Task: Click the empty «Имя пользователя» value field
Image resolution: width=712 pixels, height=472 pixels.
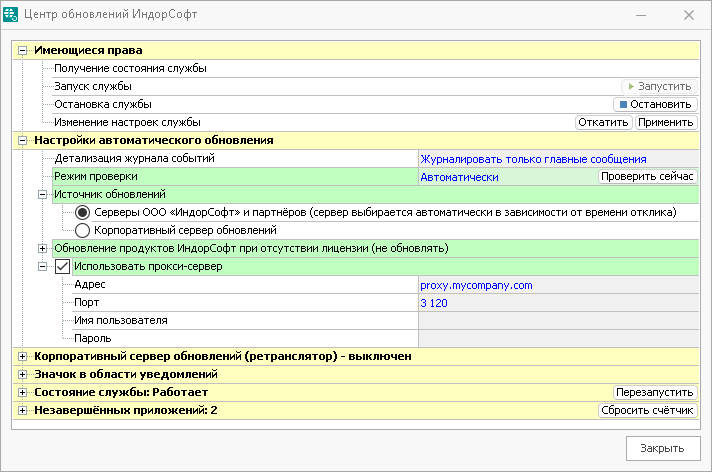Action: coord(558,321)
